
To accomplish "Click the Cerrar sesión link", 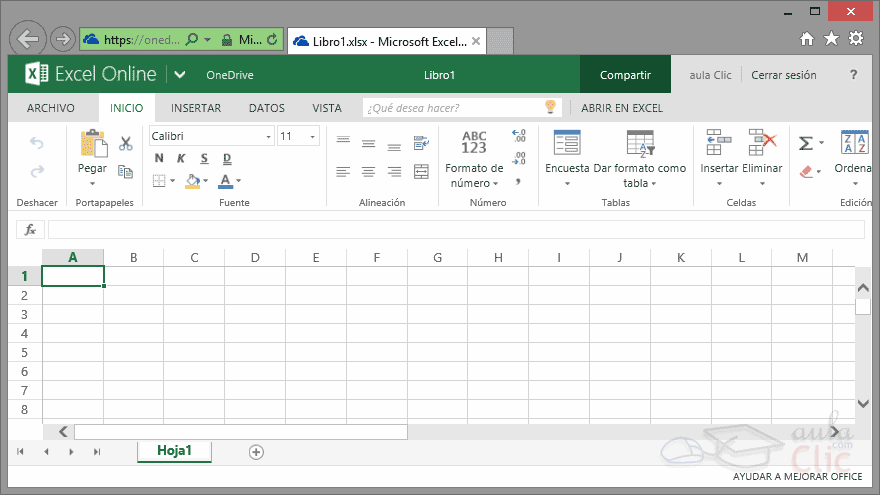I will [783, 75].
